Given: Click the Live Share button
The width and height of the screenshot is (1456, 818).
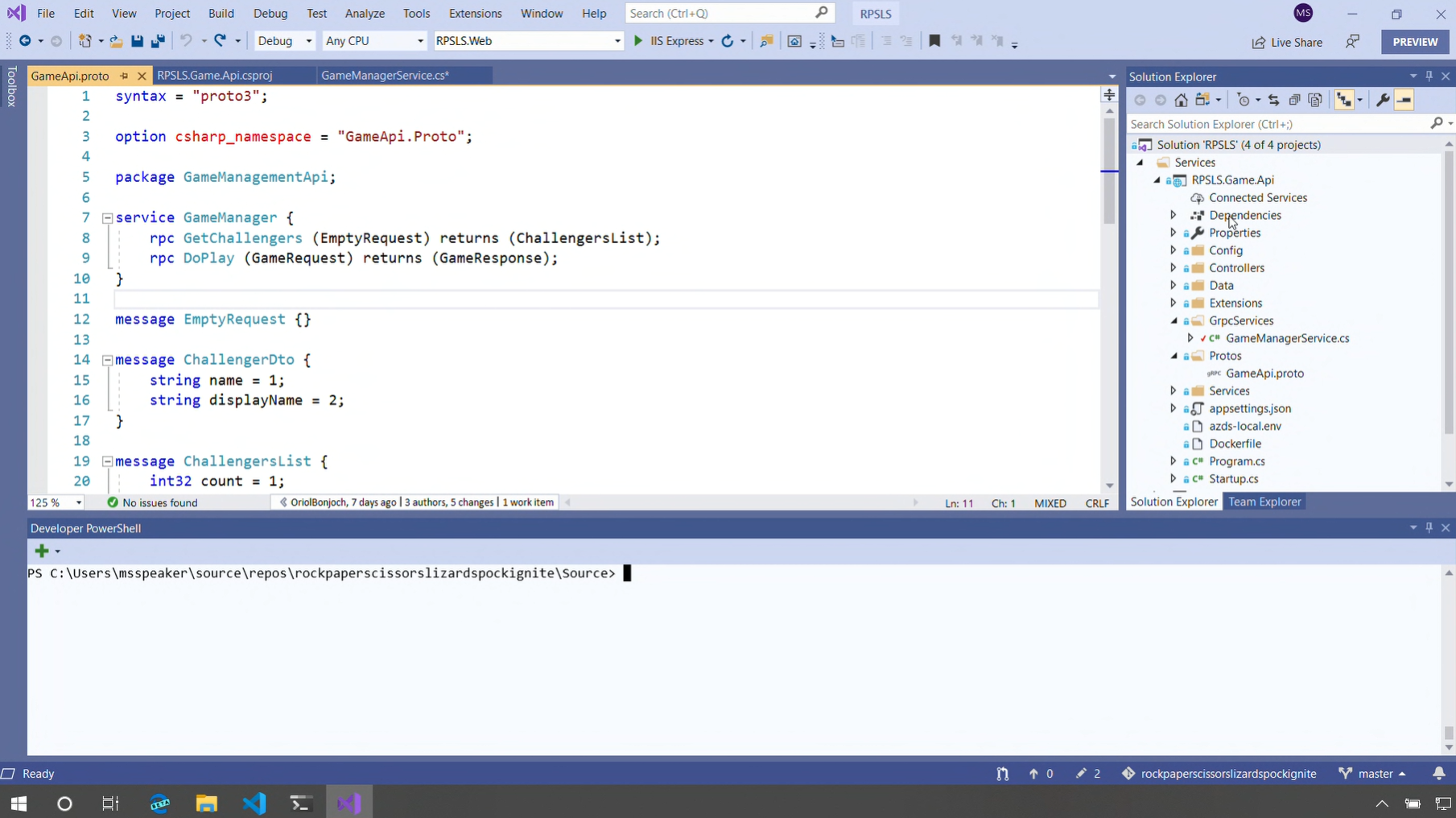Looking at the screenshot, I should click(x=1287, y=42).
